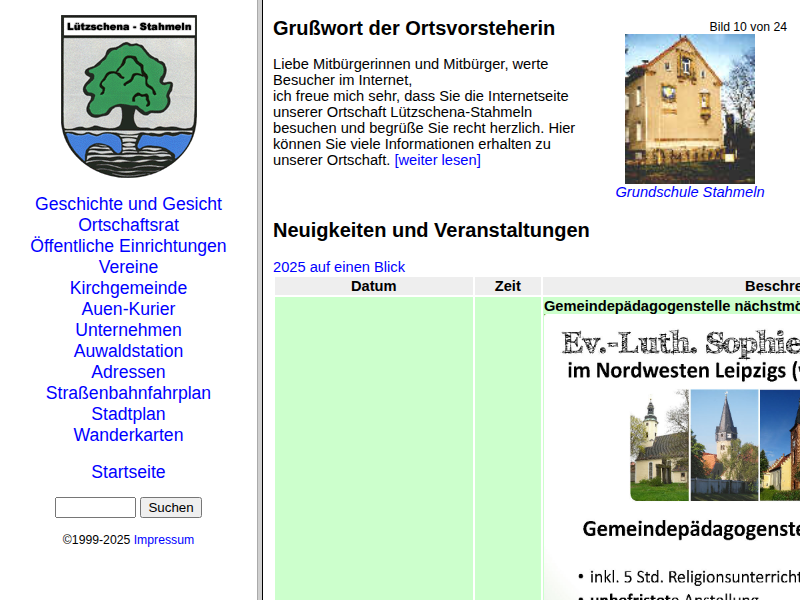
Task: Open the Auwaldstation page
Action: (x=128, y=351)
